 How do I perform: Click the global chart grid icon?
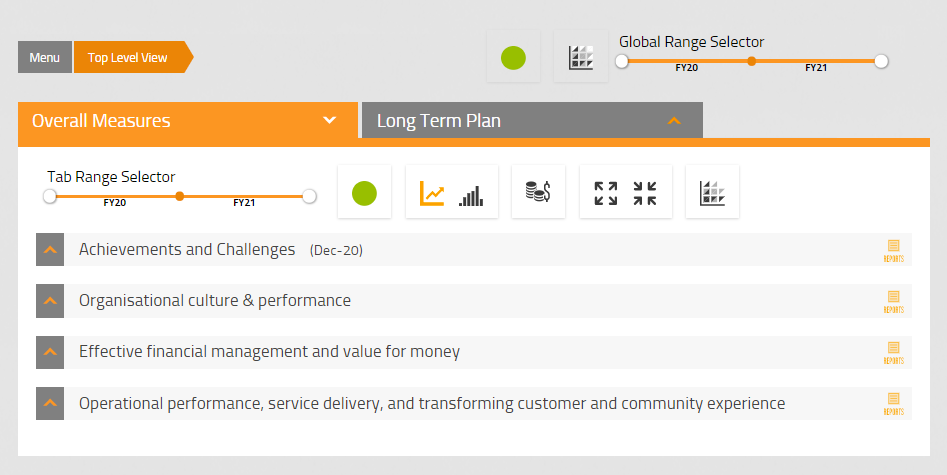point(581,58)
